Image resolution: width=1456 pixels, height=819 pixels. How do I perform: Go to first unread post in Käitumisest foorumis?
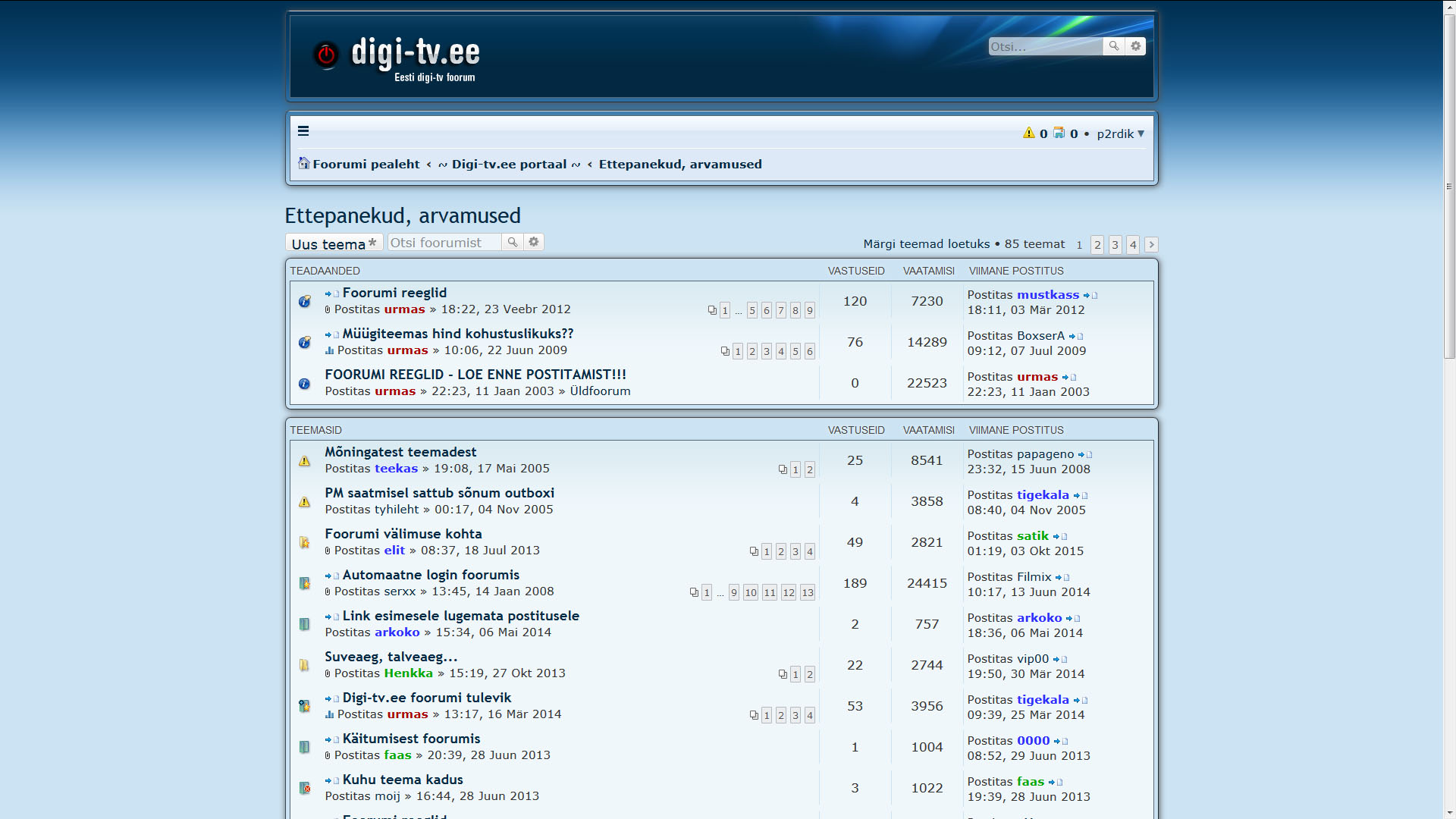coord(332,739)
